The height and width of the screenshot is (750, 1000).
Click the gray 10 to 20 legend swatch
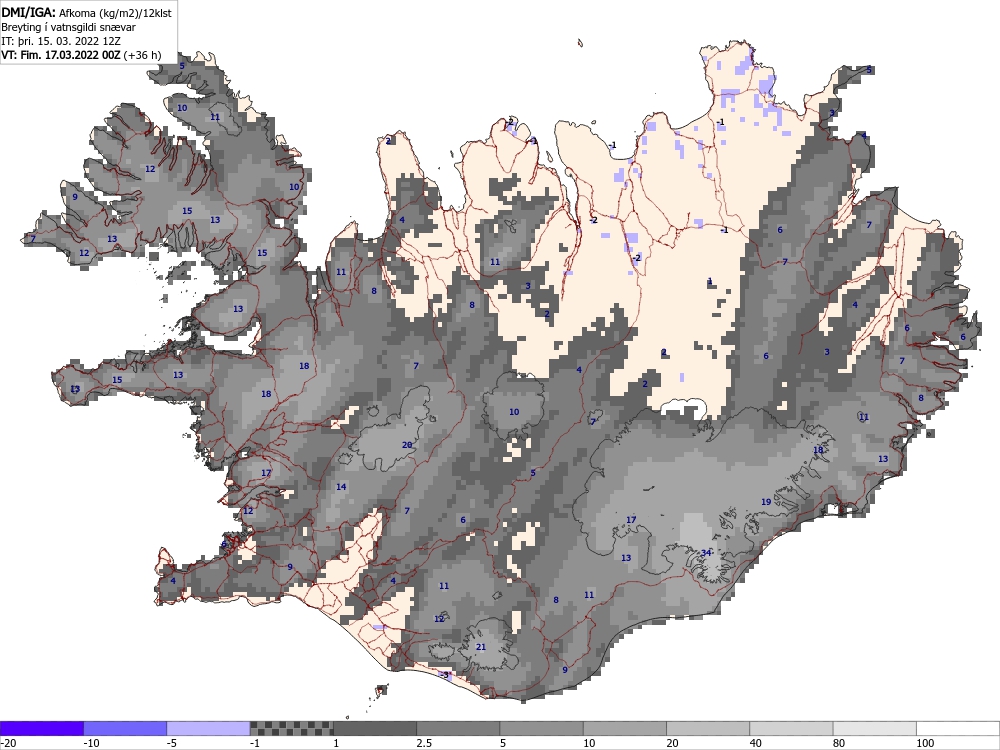(x=625, y=728)
